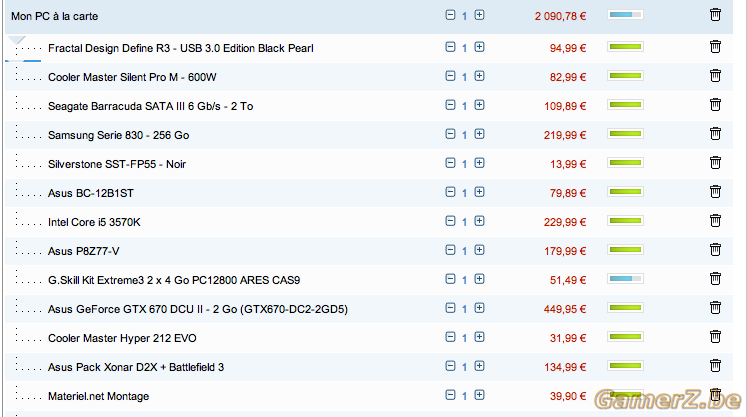Image resolution: width=747 pixels, height=417 pixels.
Task: Remove Cooler Master Silent Pro M item
Action: click(715, 76)
